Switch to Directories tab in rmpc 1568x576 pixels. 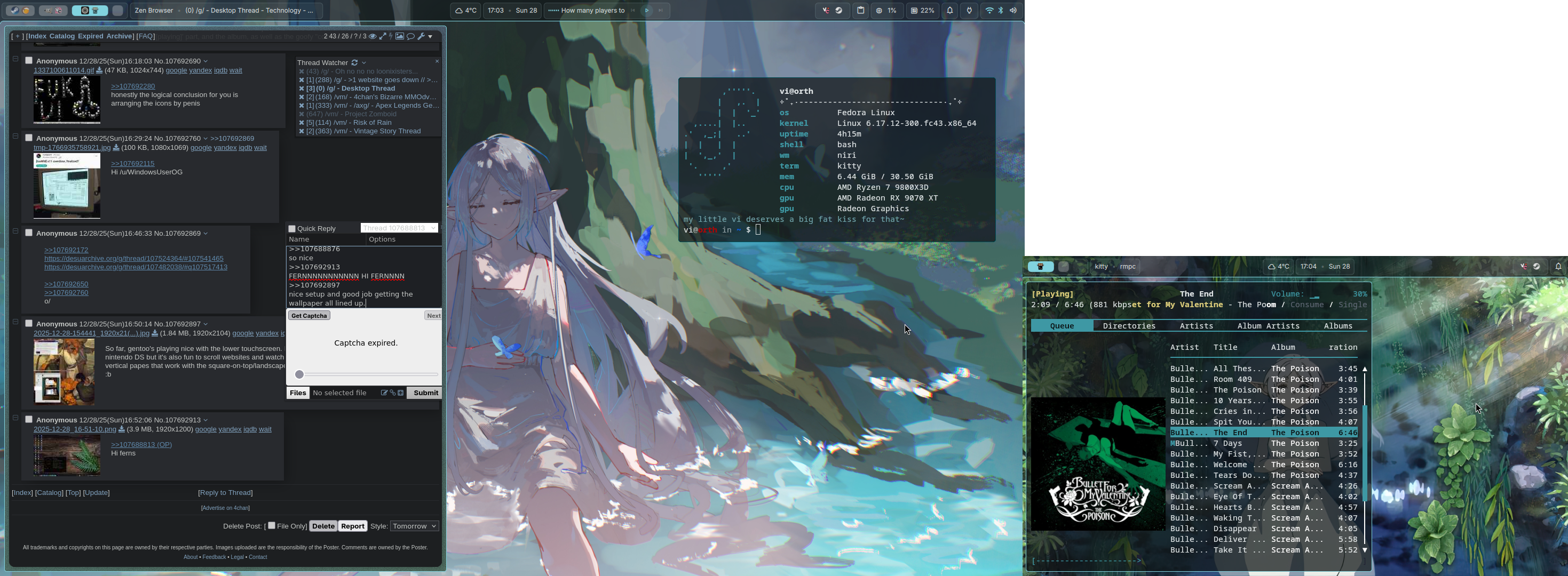[x=1129, y=326]
